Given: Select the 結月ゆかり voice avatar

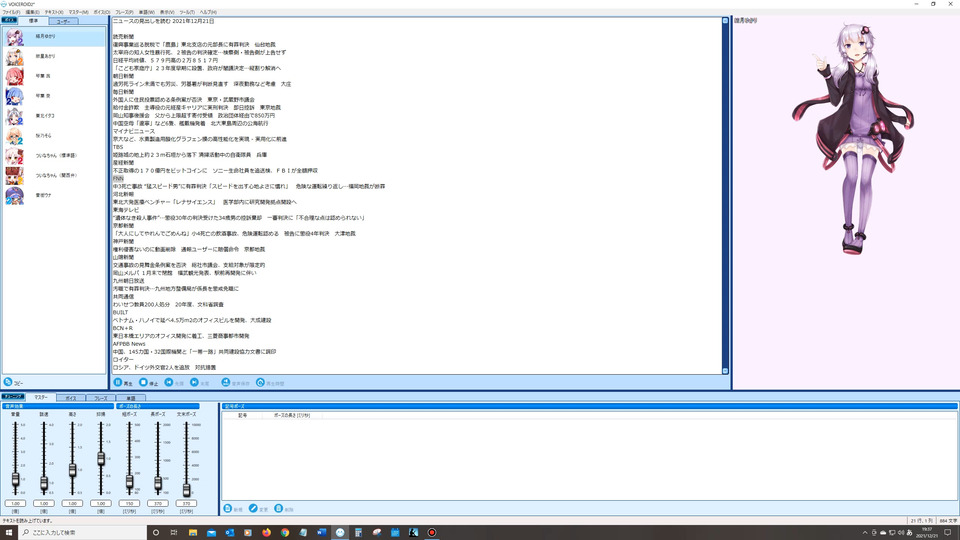Looking at the screenshot, I should click(x=15, y=37).
